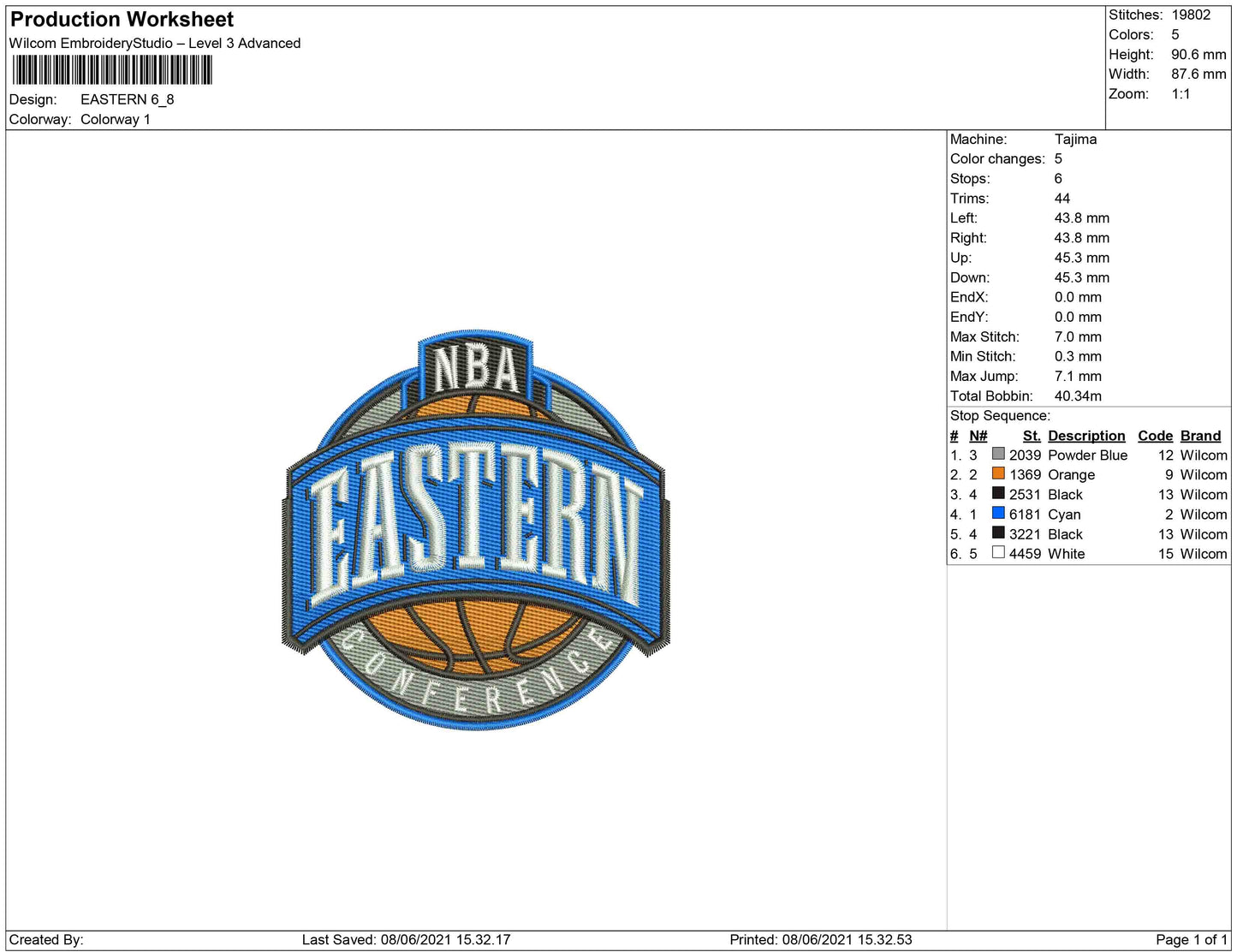
Task: Select the Down value "45.3 mm"
Action: pyautogui.click(x=1082, y=277)
